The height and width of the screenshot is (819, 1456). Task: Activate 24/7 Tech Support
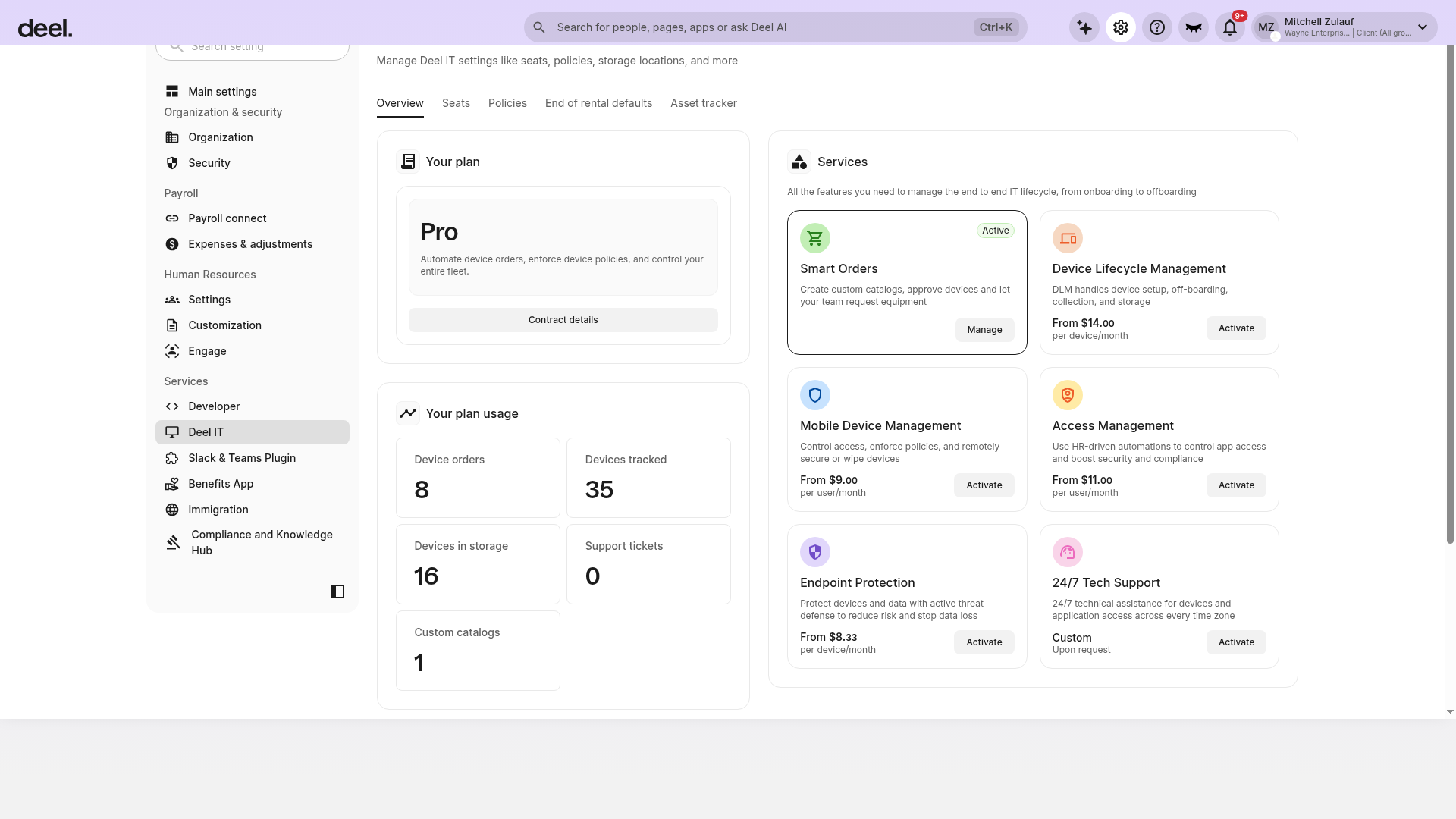click(1236, 642)
